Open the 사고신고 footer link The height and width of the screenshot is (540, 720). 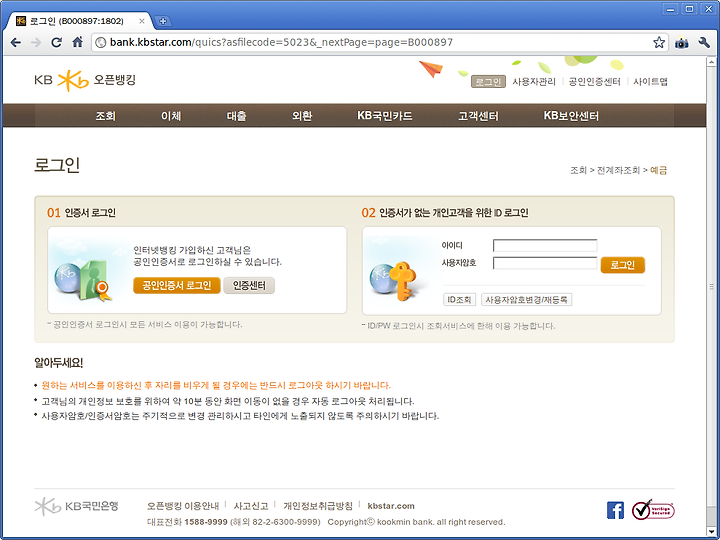(251, 506)
